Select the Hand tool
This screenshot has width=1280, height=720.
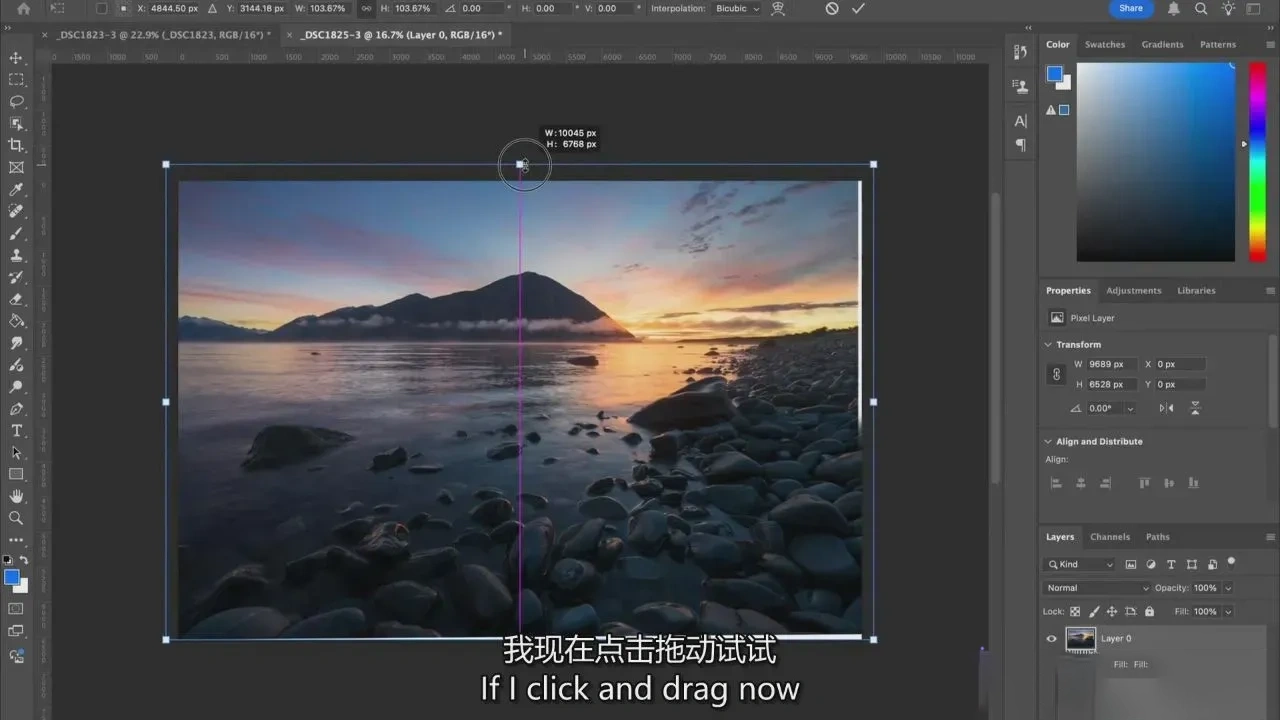point(16,496)
